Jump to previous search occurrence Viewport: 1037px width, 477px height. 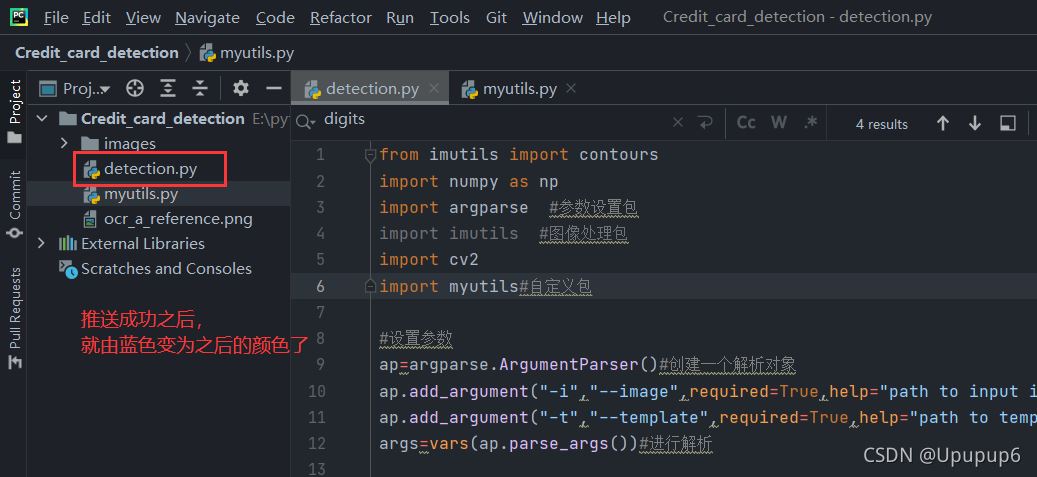coord(942,123)
